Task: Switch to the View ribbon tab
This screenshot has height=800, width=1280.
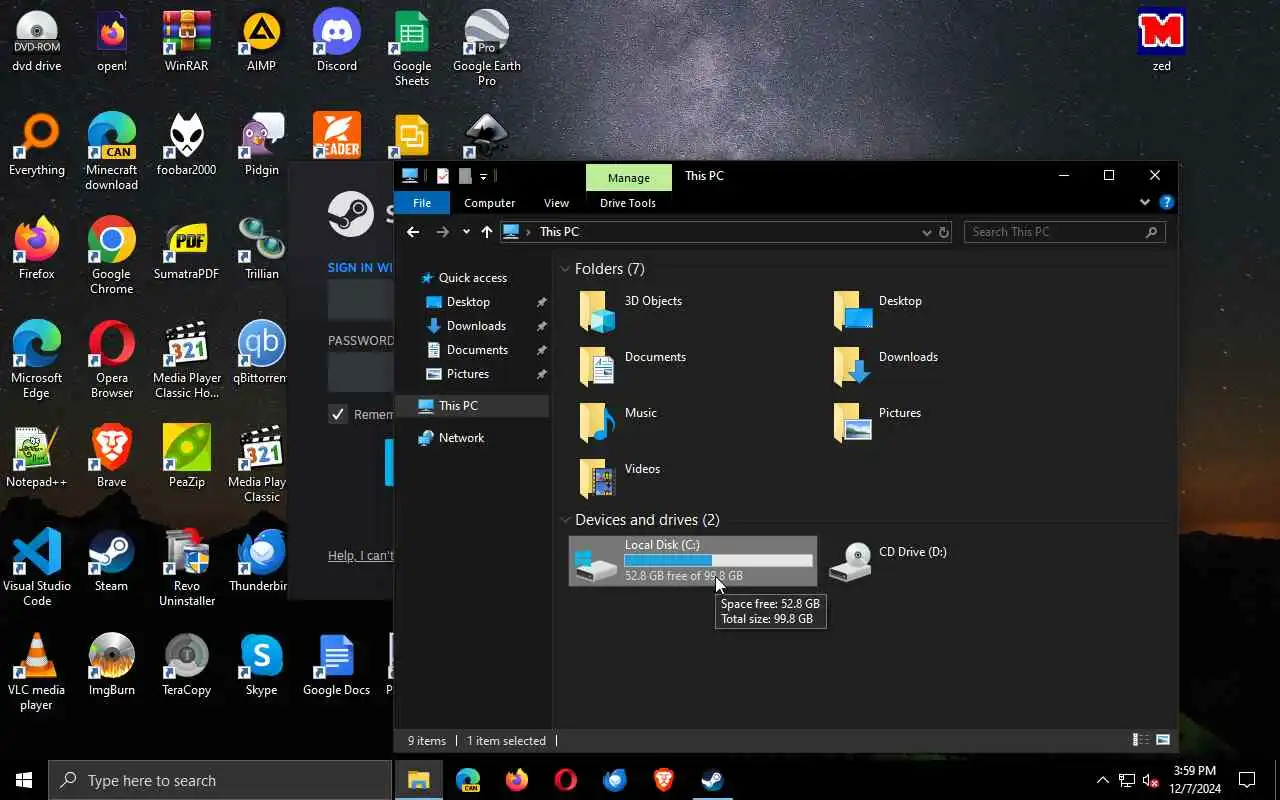Action: click(x=556, y=202)
